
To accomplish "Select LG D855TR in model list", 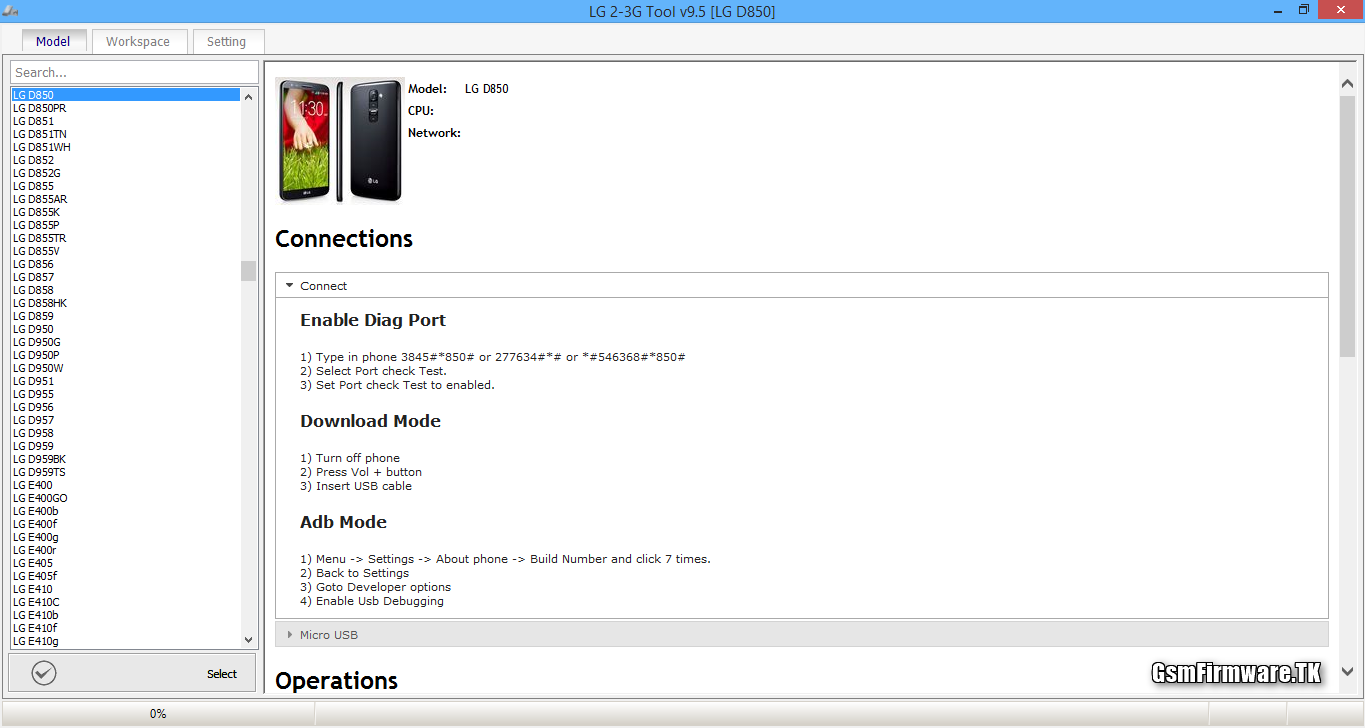I will (125, 238).
